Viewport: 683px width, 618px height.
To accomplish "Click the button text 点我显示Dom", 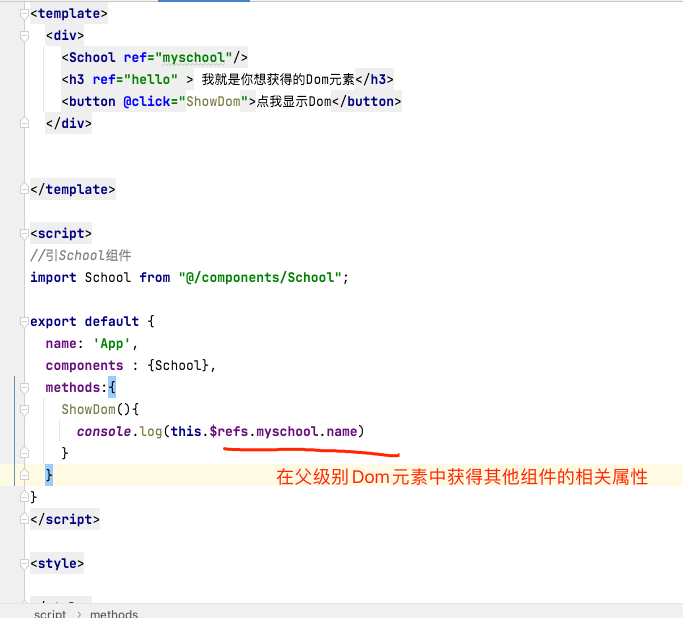I will click(x=294, y=101).
